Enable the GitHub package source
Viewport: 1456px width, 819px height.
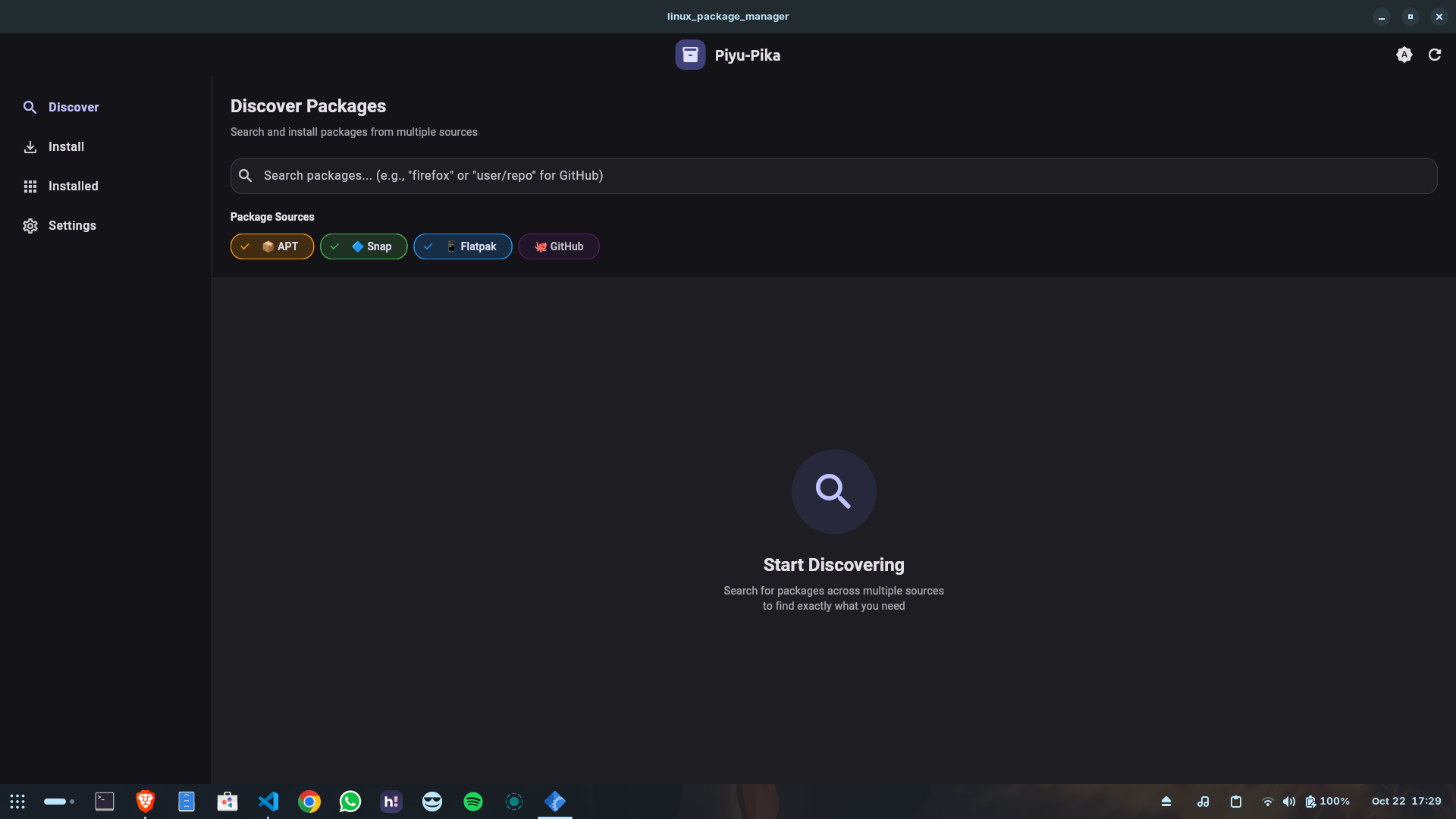[x=559, y=246]
